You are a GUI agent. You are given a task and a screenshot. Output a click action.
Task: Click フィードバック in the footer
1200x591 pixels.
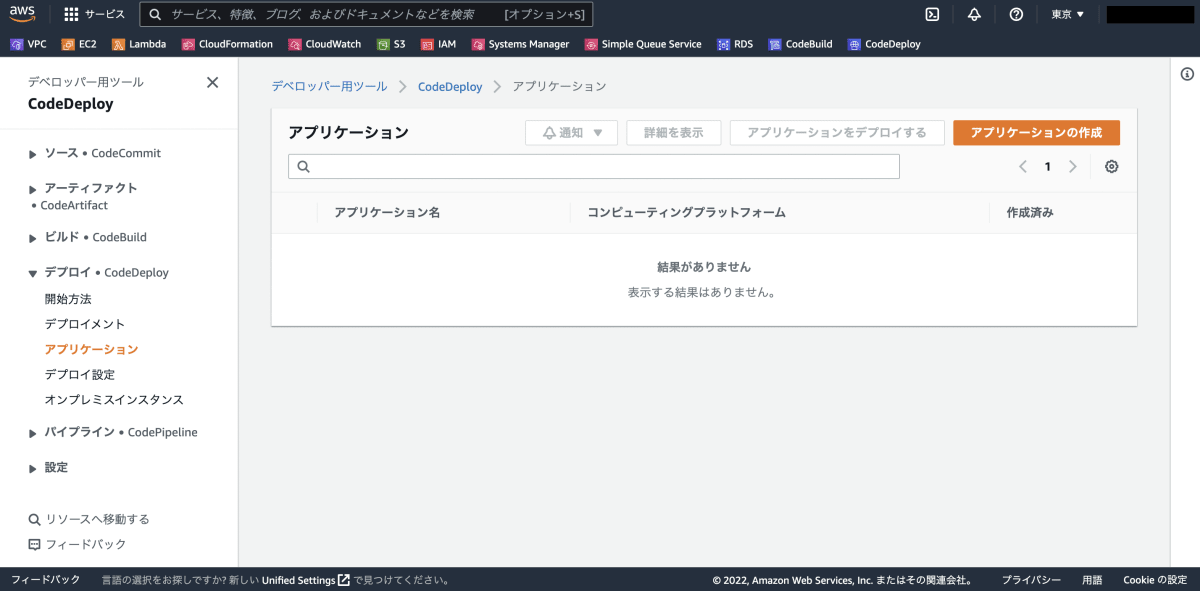pos(45,580)
